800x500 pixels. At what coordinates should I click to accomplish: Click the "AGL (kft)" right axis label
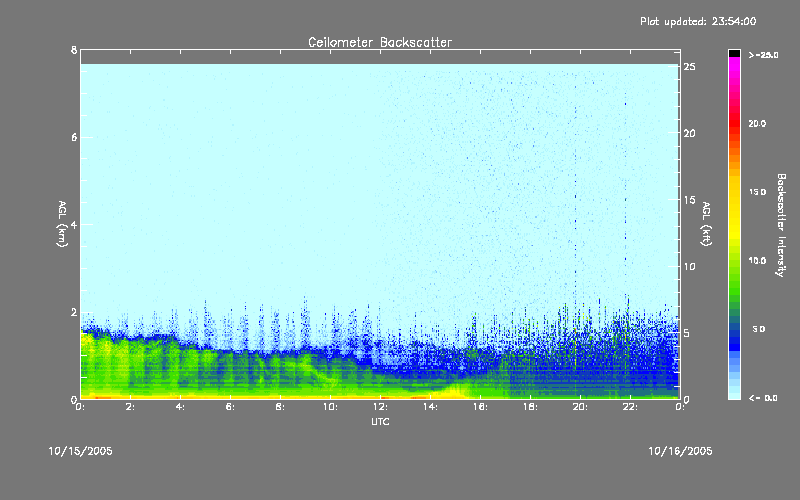coord(706,224)
